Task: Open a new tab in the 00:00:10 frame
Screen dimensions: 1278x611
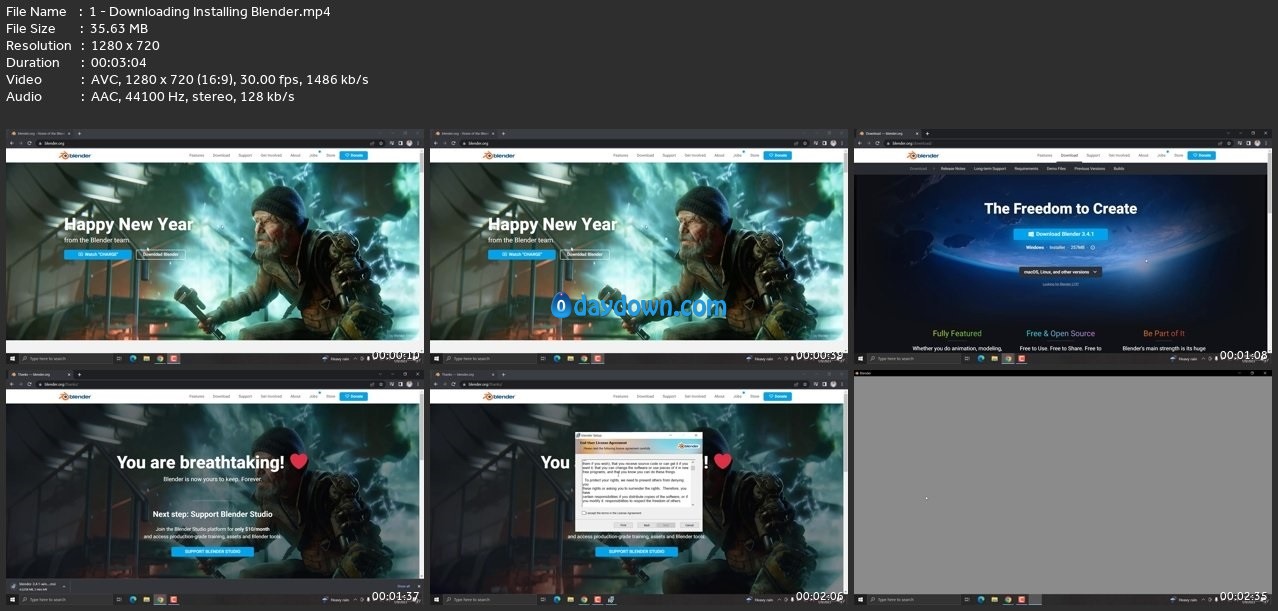Action: [80, 133]
